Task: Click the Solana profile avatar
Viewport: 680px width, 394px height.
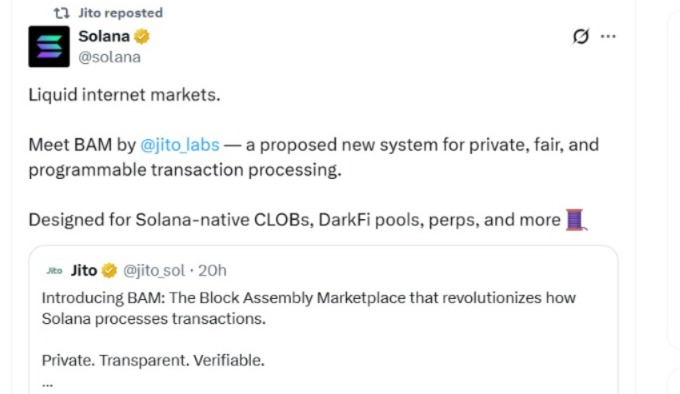Action: coord(49,46)
